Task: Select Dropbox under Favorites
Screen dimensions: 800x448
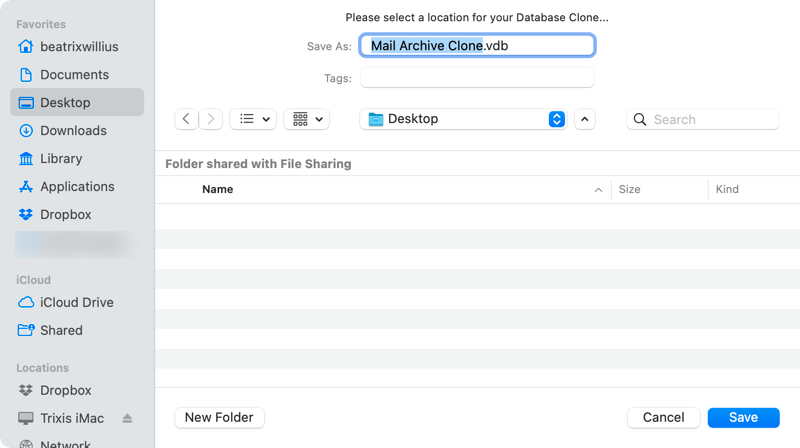Action: (77, 215)
